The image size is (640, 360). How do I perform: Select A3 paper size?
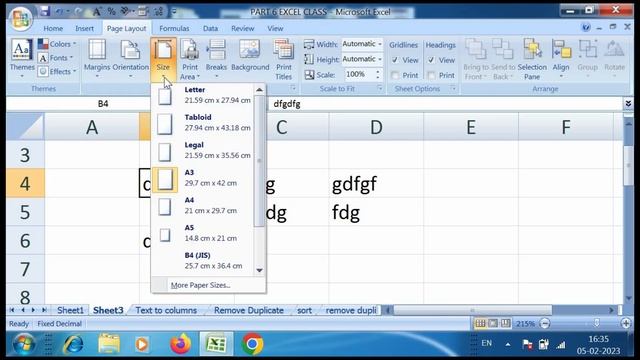pyautogui.click(x=203, y=178)
